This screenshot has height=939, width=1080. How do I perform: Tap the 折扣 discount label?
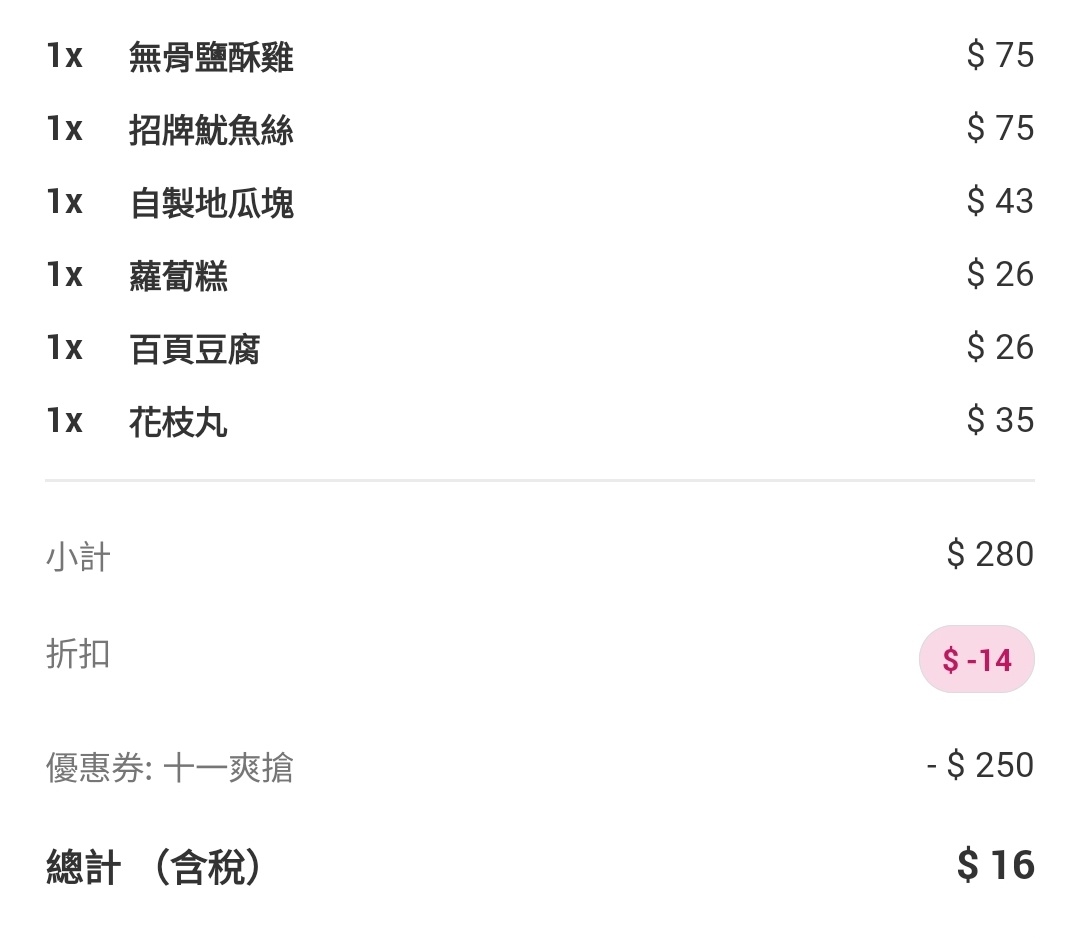pos(78,655)
